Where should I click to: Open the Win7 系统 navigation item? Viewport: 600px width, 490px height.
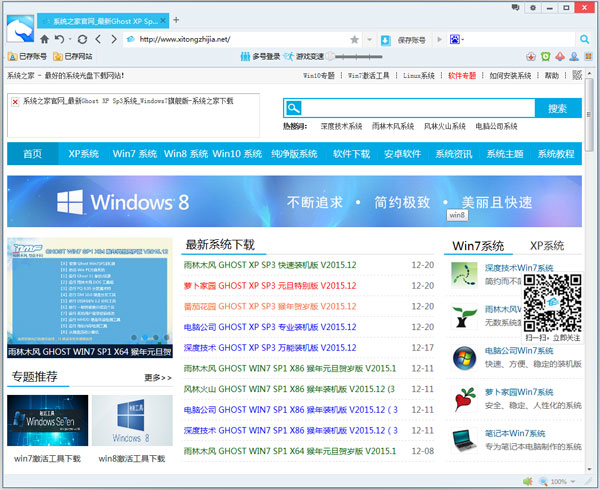[135, 154]
